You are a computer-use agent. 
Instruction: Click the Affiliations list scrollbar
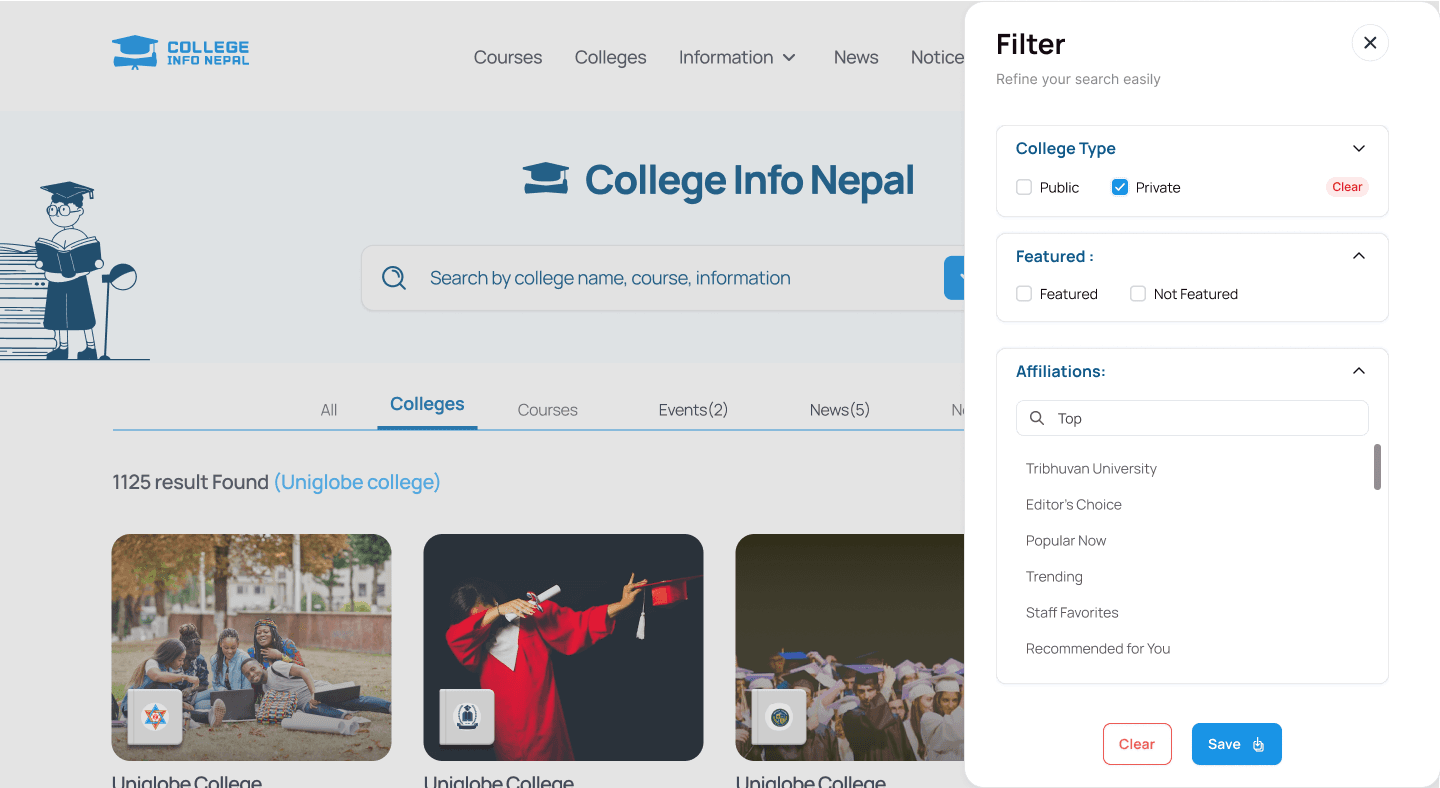click(1377, 467)
